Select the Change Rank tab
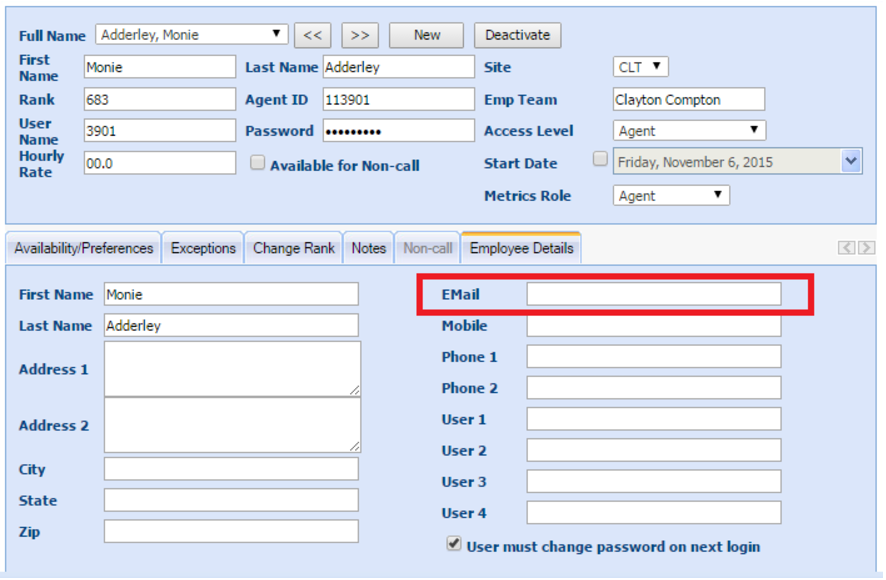 (x=294, y=248)
